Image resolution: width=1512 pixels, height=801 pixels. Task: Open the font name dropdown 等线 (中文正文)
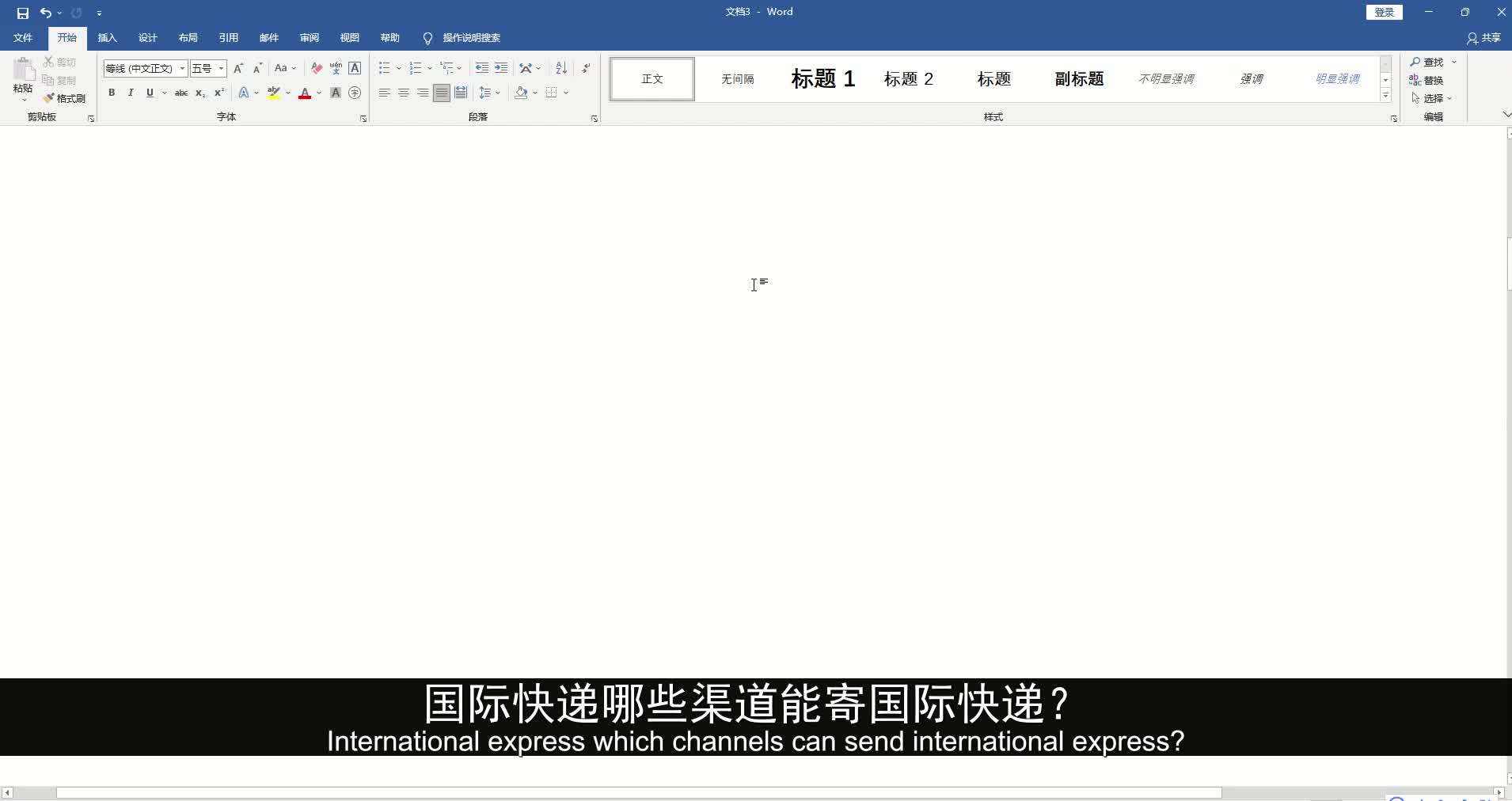click(182, 68)
